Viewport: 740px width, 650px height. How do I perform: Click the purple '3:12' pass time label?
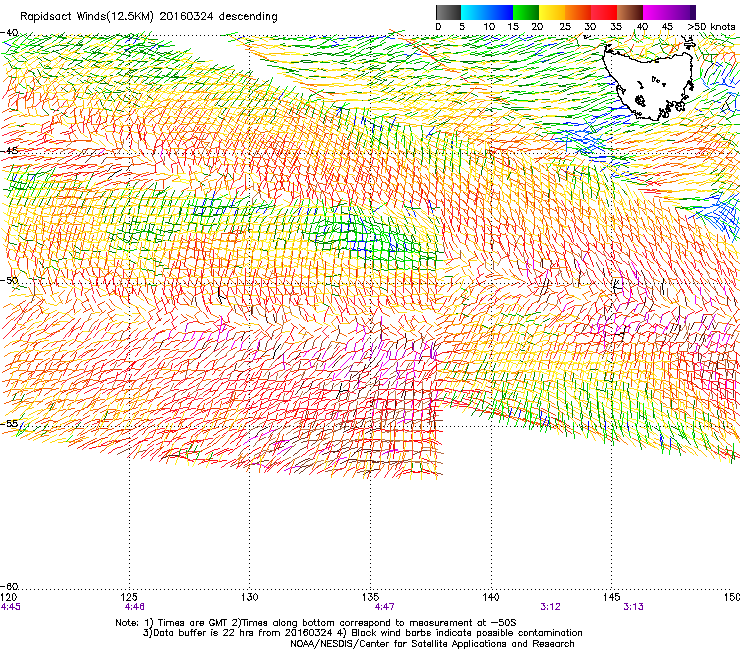point(551,607)
